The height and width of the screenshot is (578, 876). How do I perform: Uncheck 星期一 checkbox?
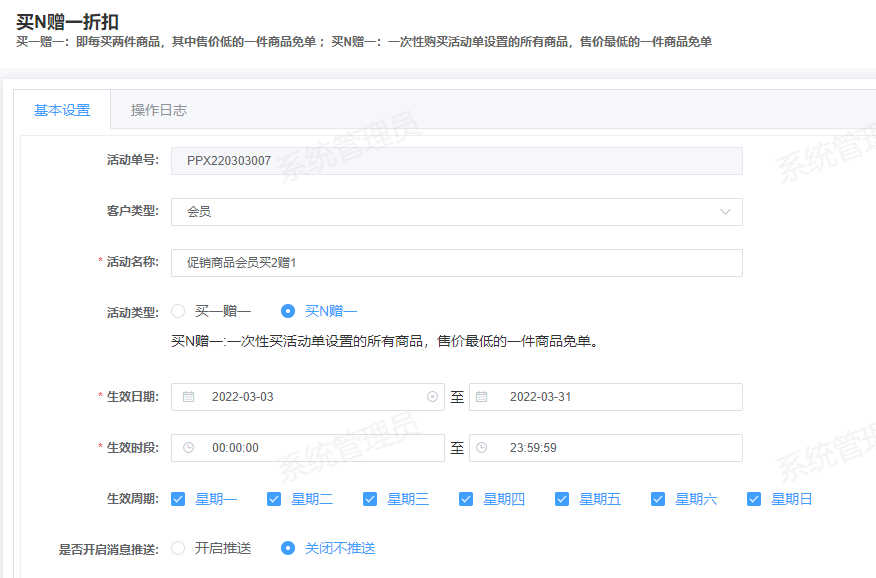click(178, 499)
